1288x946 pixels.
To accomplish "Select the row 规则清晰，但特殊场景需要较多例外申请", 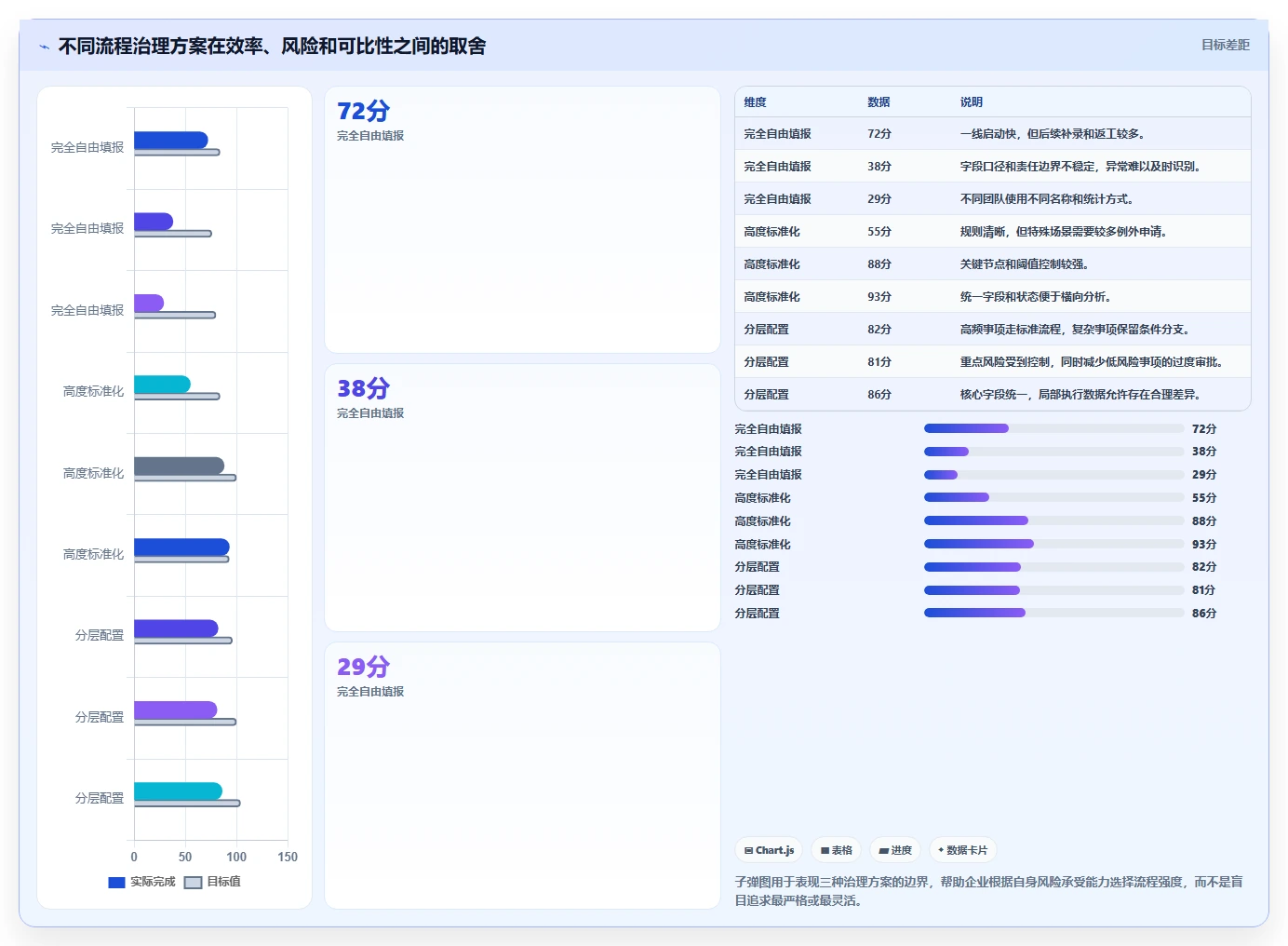I will 992,232.
